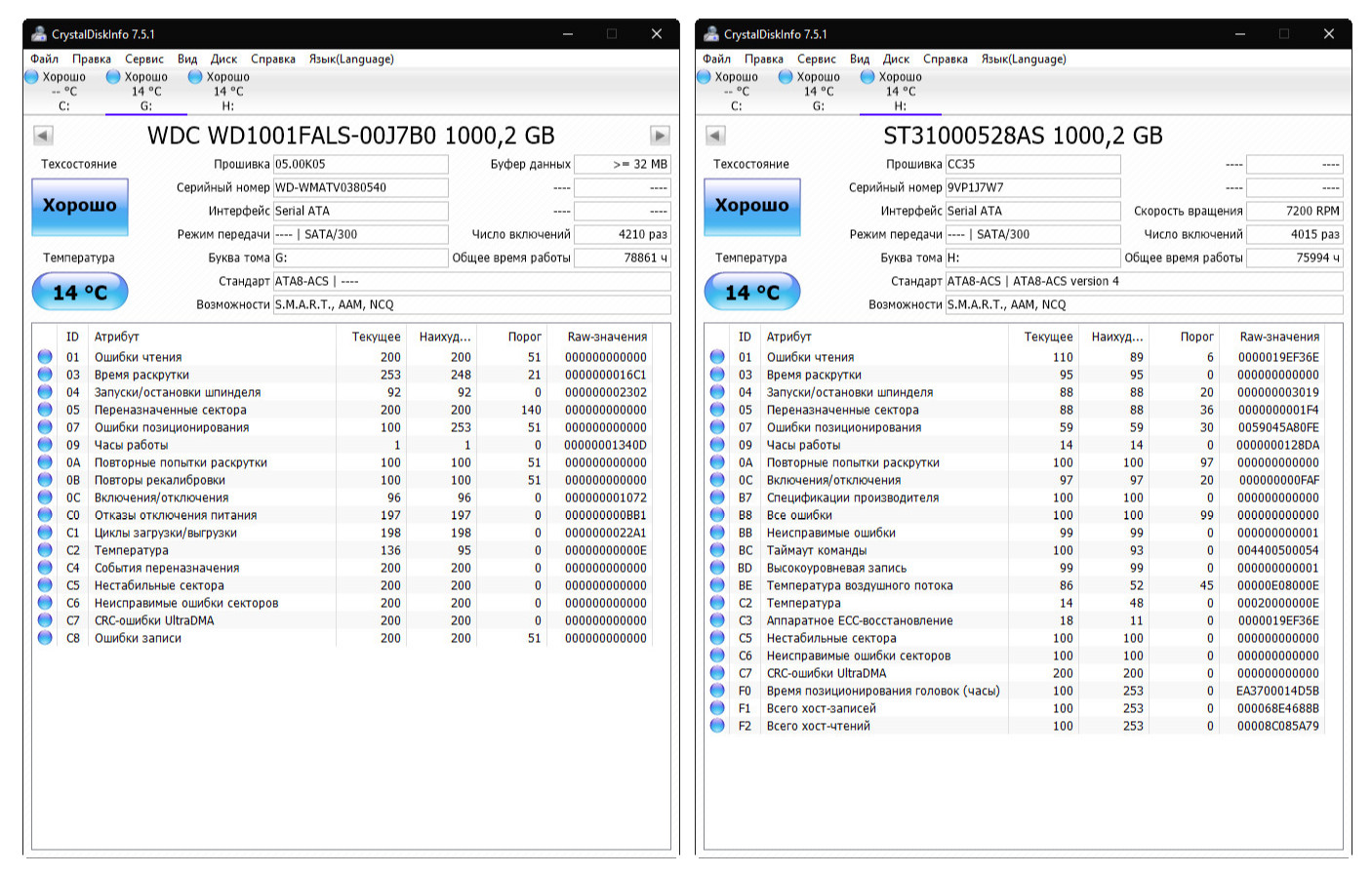Image resolution: width=1372 pixels, height=875 pixels.
Task: Click drive title ST31000528AS 1000,2 GB
Action: coord(1023,136)
